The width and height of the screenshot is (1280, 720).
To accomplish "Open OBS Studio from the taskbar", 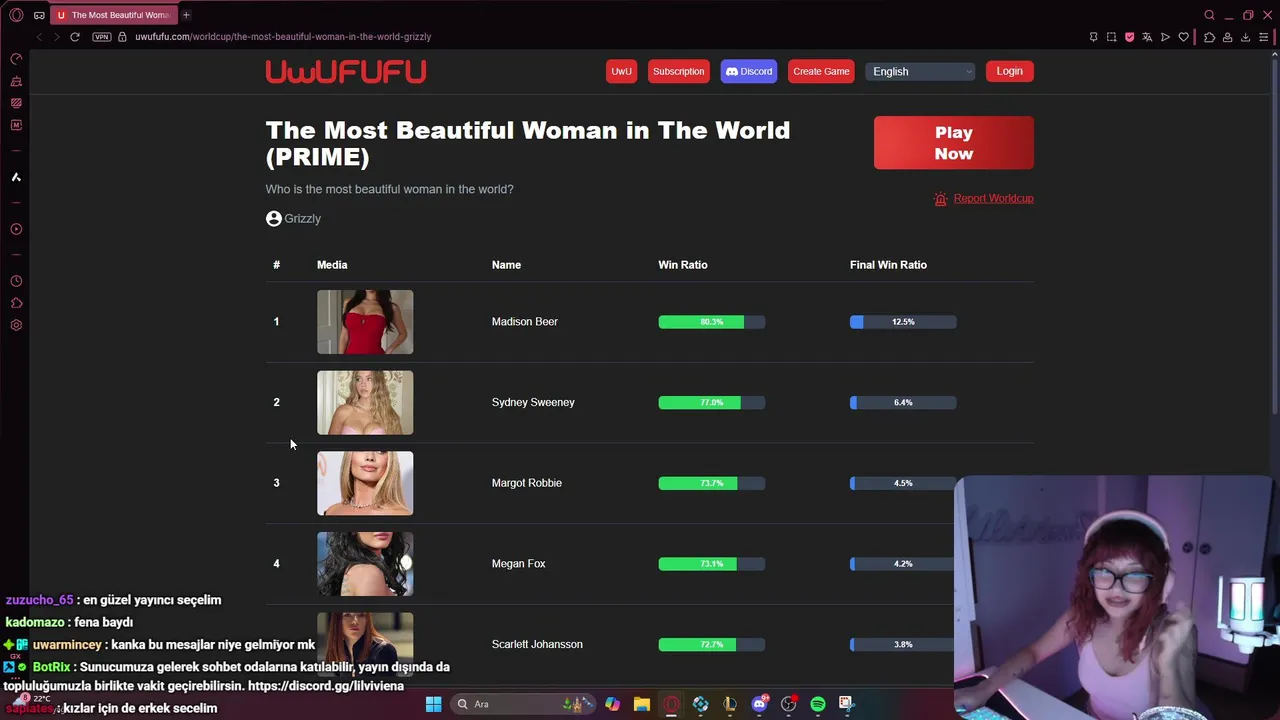I will point(789,704).
